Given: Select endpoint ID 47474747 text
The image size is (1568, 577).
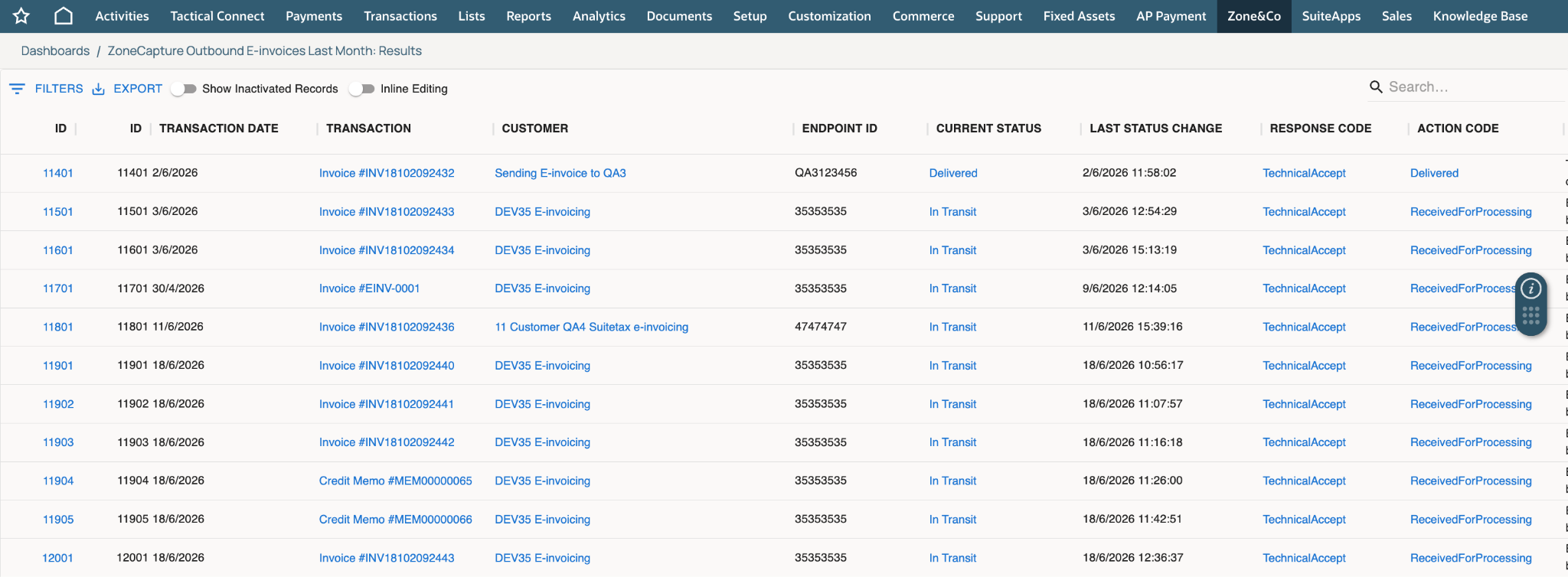Looking at the screenshot, I should (x=821, y=327).
